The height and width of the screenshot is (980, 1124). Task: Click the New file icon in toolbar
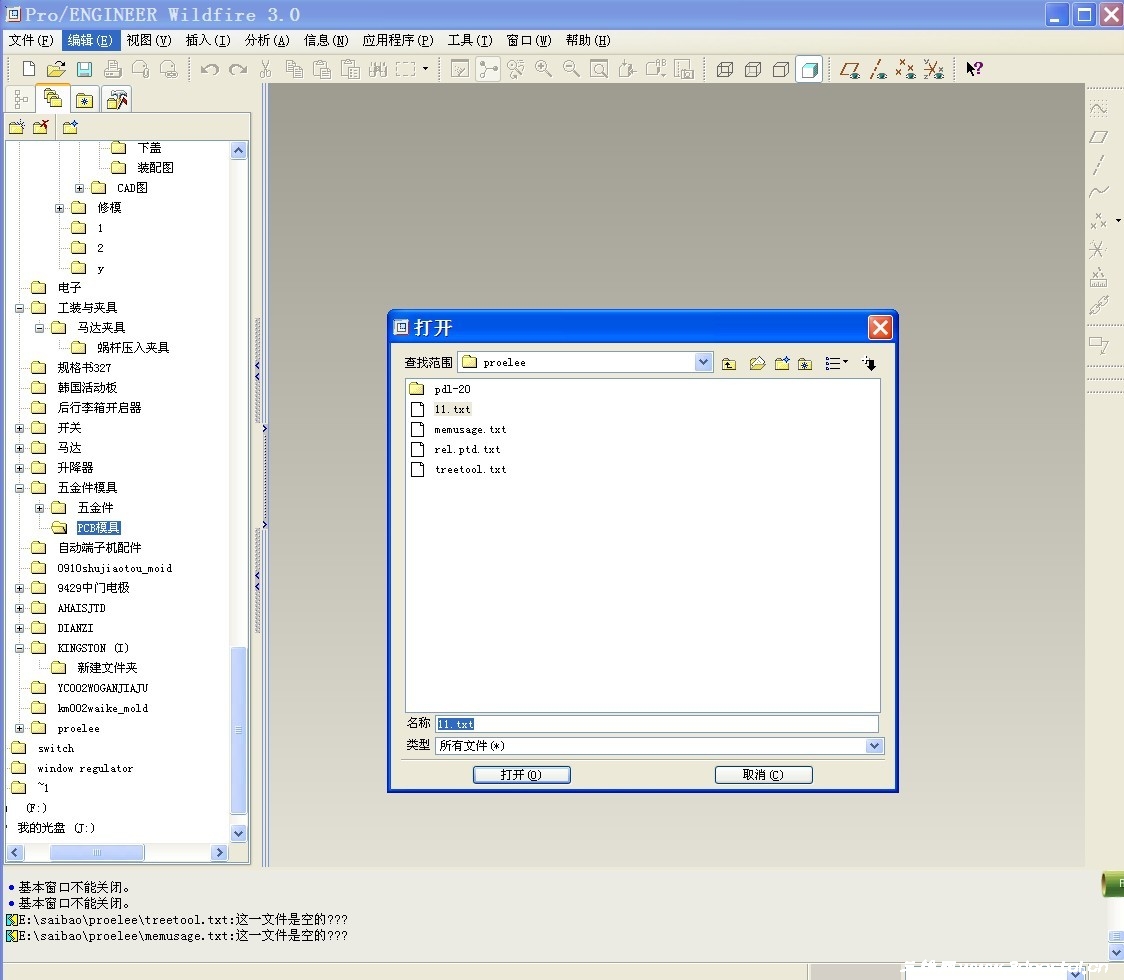tap(29, 69)
